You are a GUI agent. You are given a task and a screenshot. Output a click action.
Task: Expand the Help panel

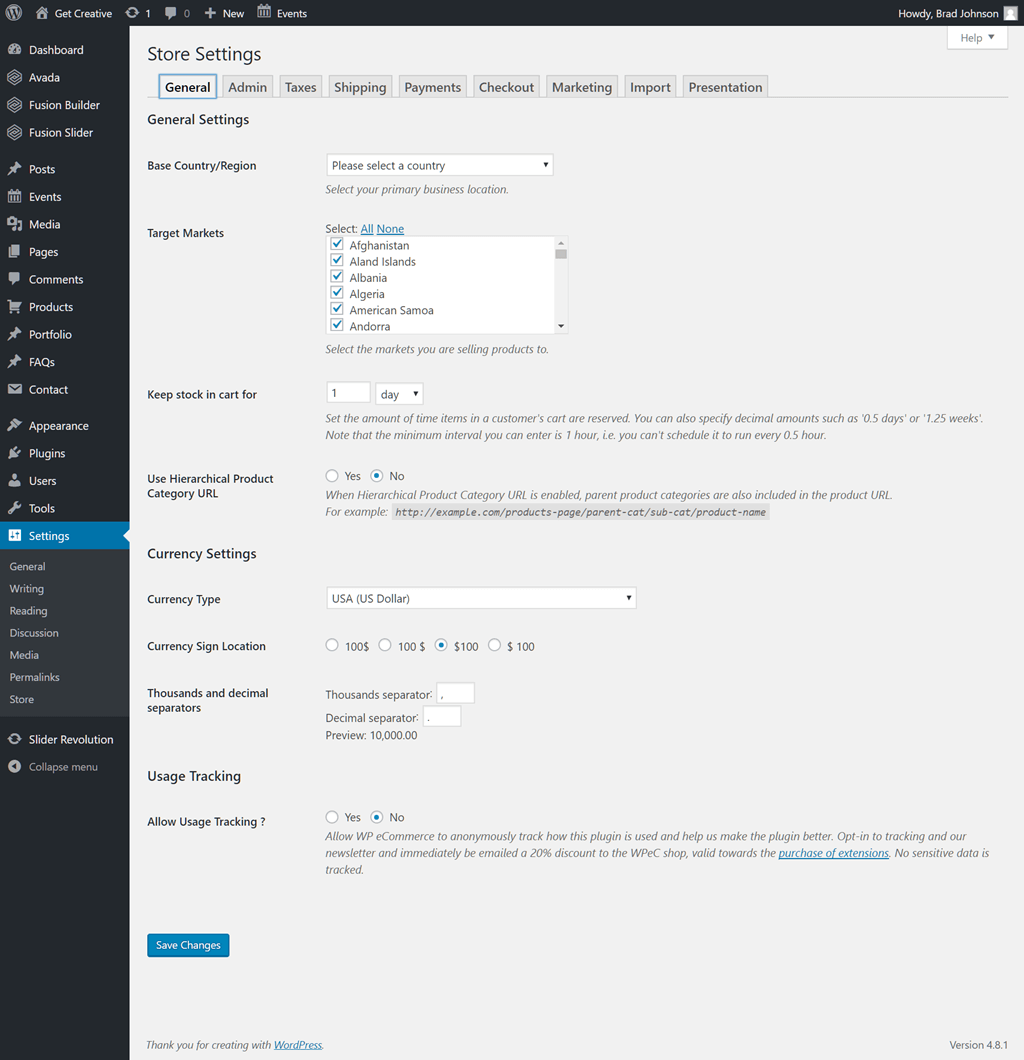pyautogui.click(x=977, y=38)
